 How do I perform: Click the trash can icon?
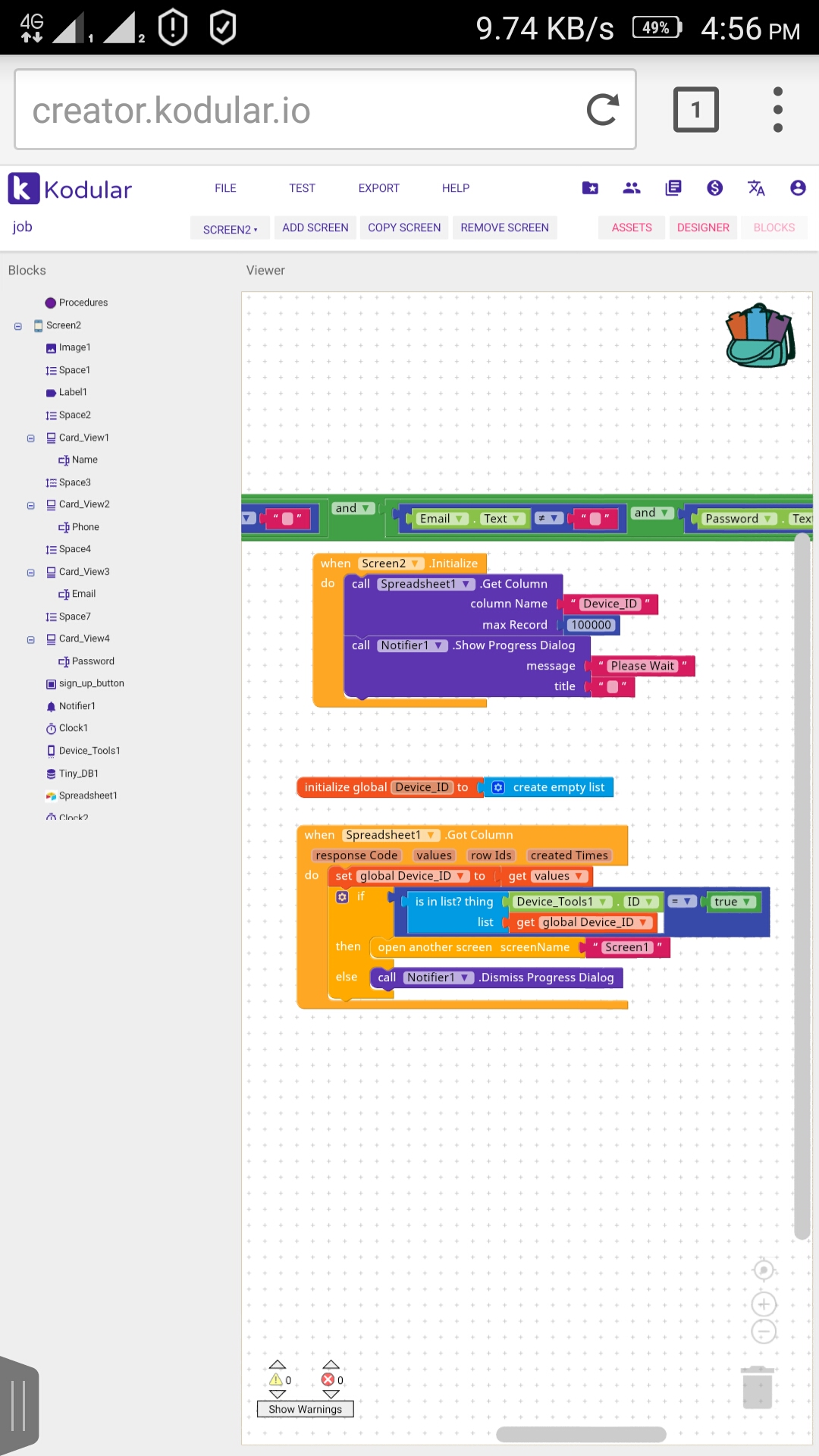[757, 1387]
